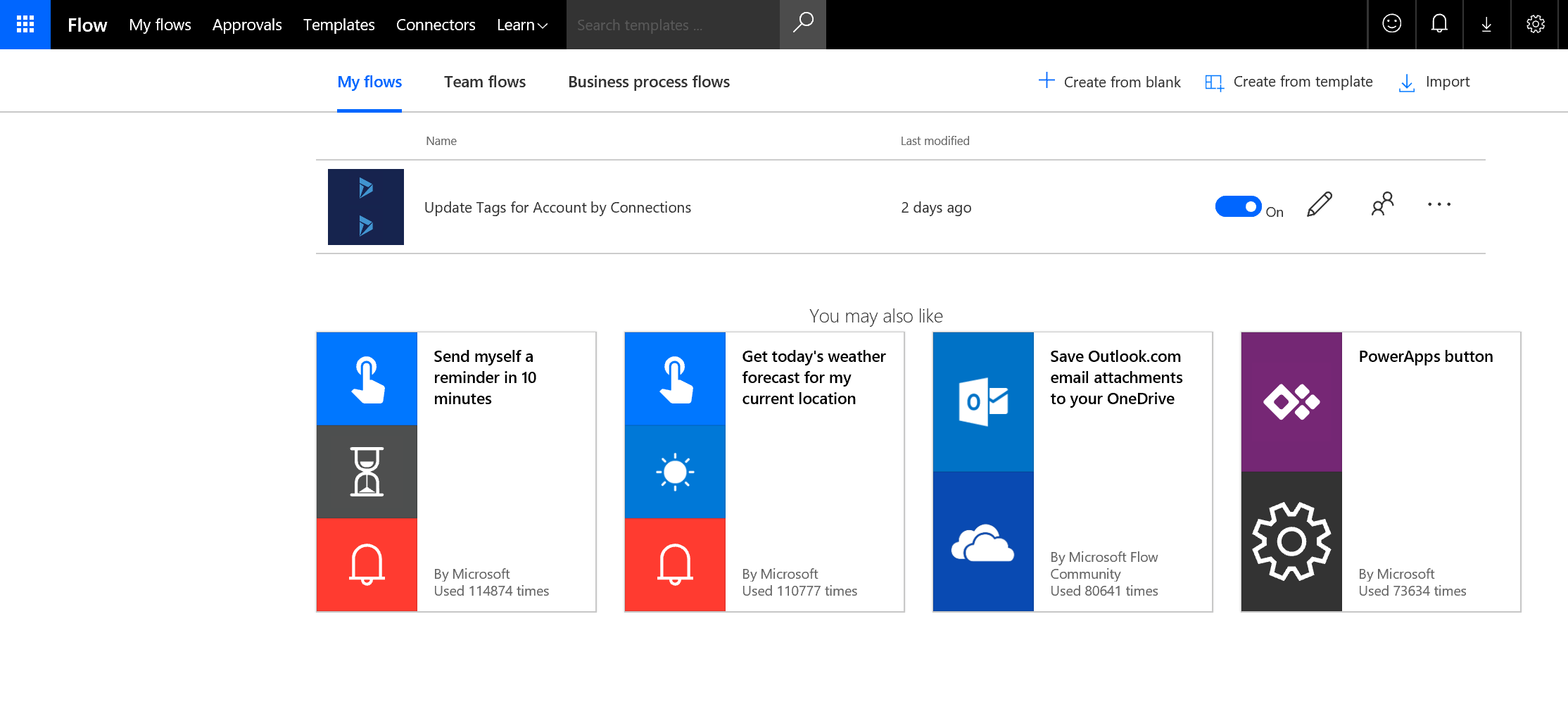1568x702 pixels.
Task: Edit the flow with the pencil icon
Action: click(1319, 205)
